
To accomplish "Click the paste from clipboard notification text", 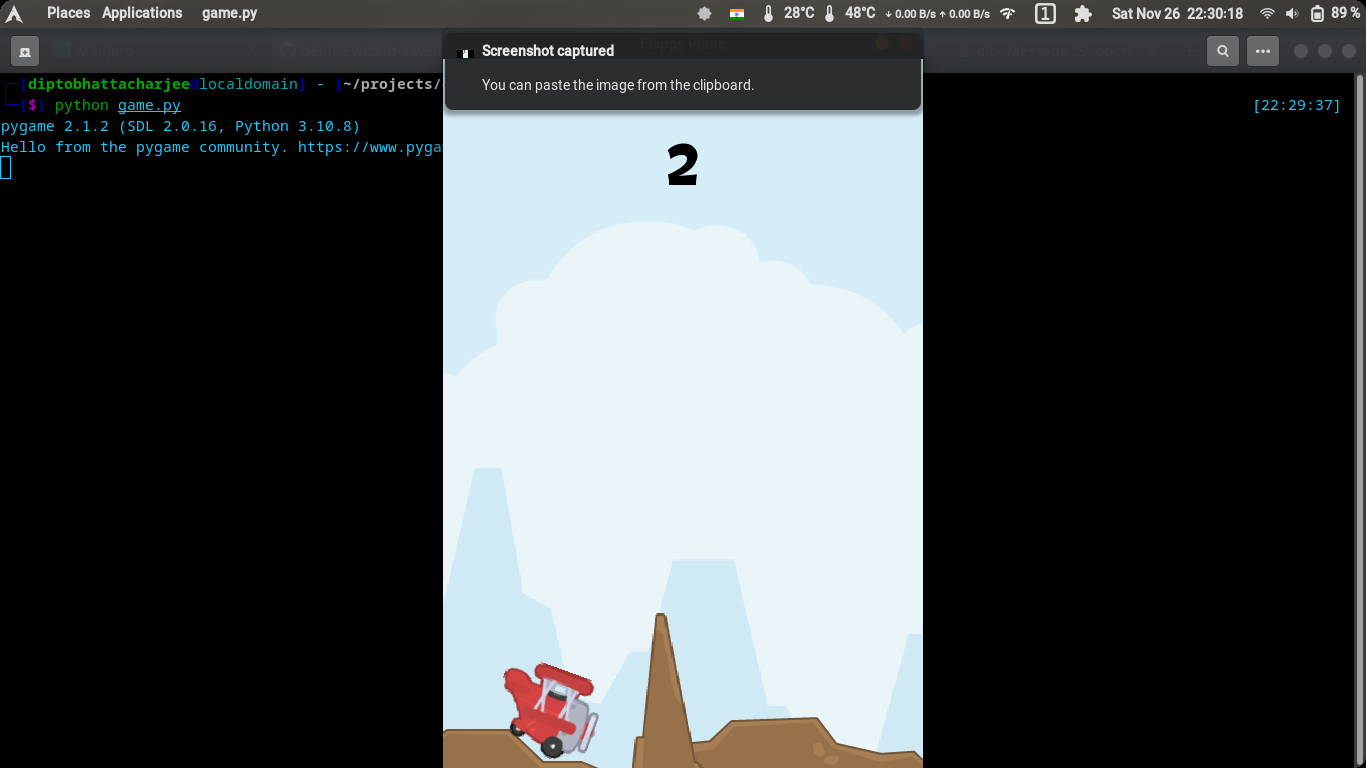I will click(x=618, y=85).
